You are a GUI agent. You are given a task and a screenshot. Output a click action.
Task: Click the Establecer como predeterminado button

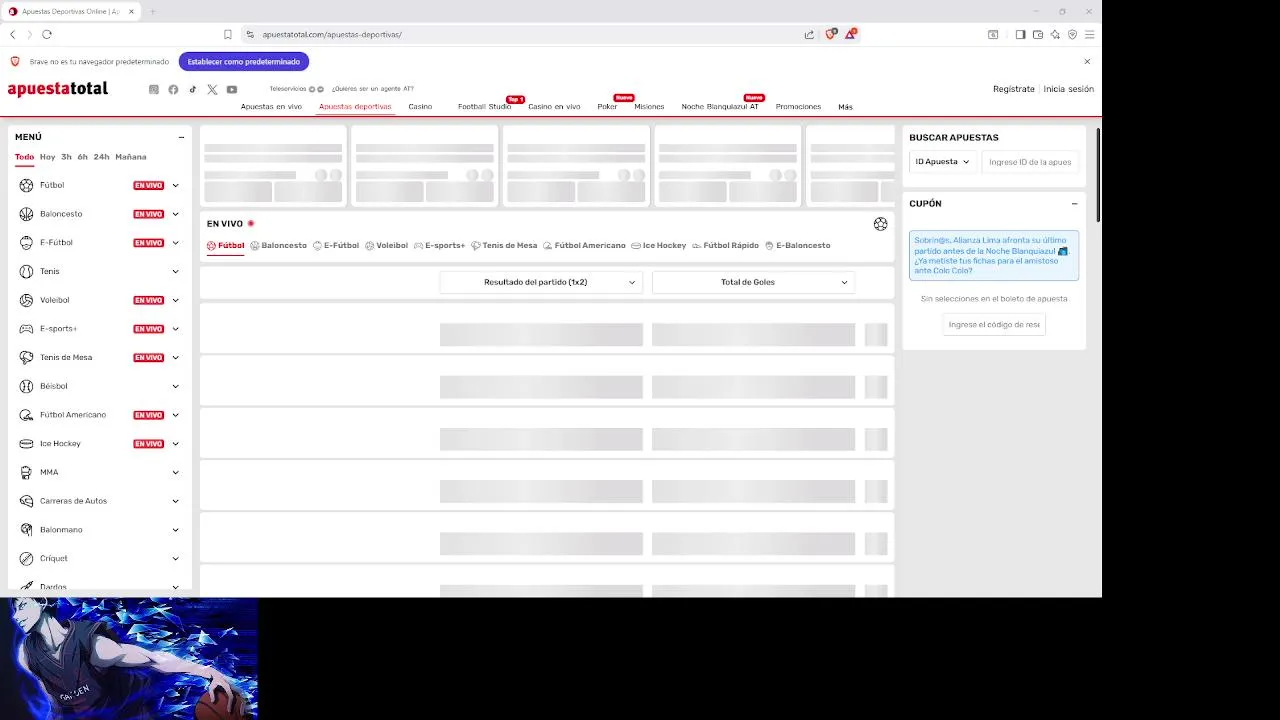pos(244,61)
